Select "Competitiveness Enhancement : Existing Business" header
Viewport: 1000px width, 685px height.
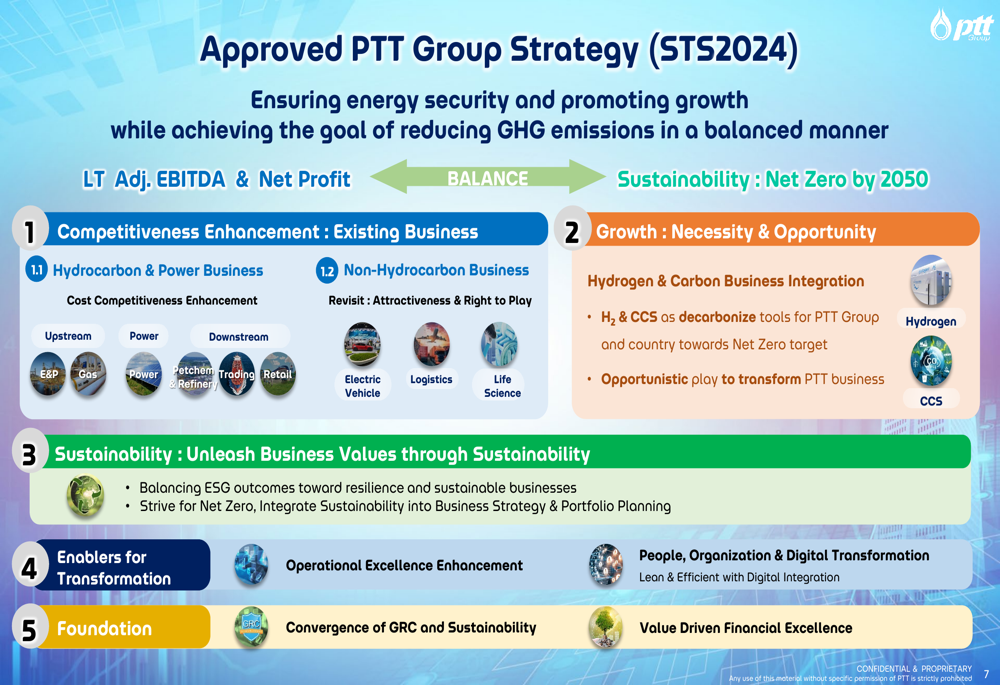[x=268, y=232]
